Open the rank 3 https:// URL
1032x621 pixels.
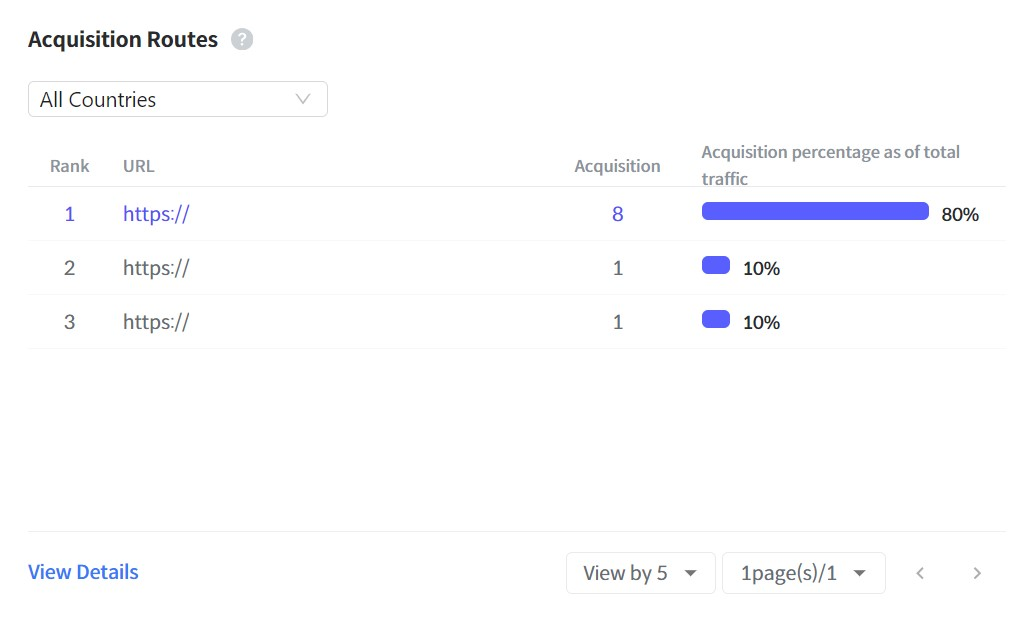tap(156, 322)
